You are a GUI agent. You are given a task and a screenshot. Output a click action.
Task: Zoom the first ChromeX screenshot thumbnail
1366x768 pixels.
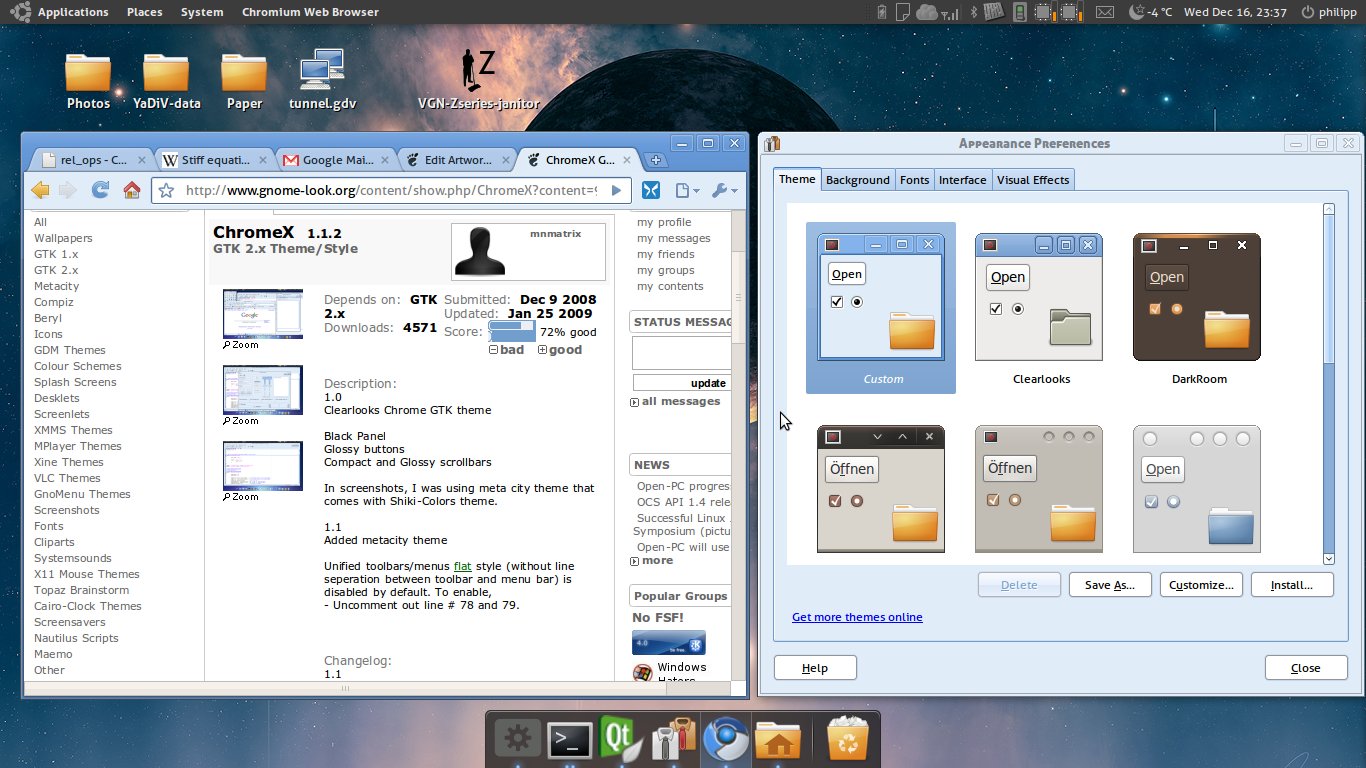(x=263, y=314)
